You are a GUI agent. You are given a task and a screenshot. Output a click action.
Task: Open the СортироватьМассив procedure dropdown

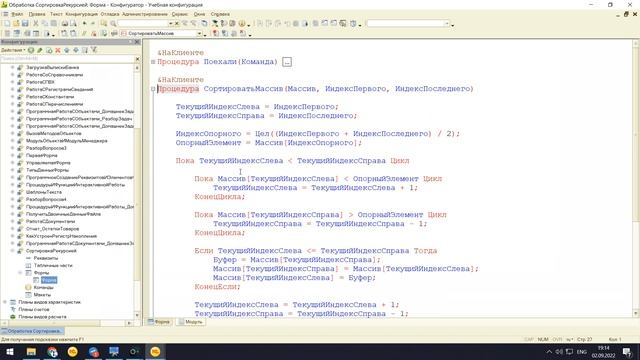coord(199,33)
